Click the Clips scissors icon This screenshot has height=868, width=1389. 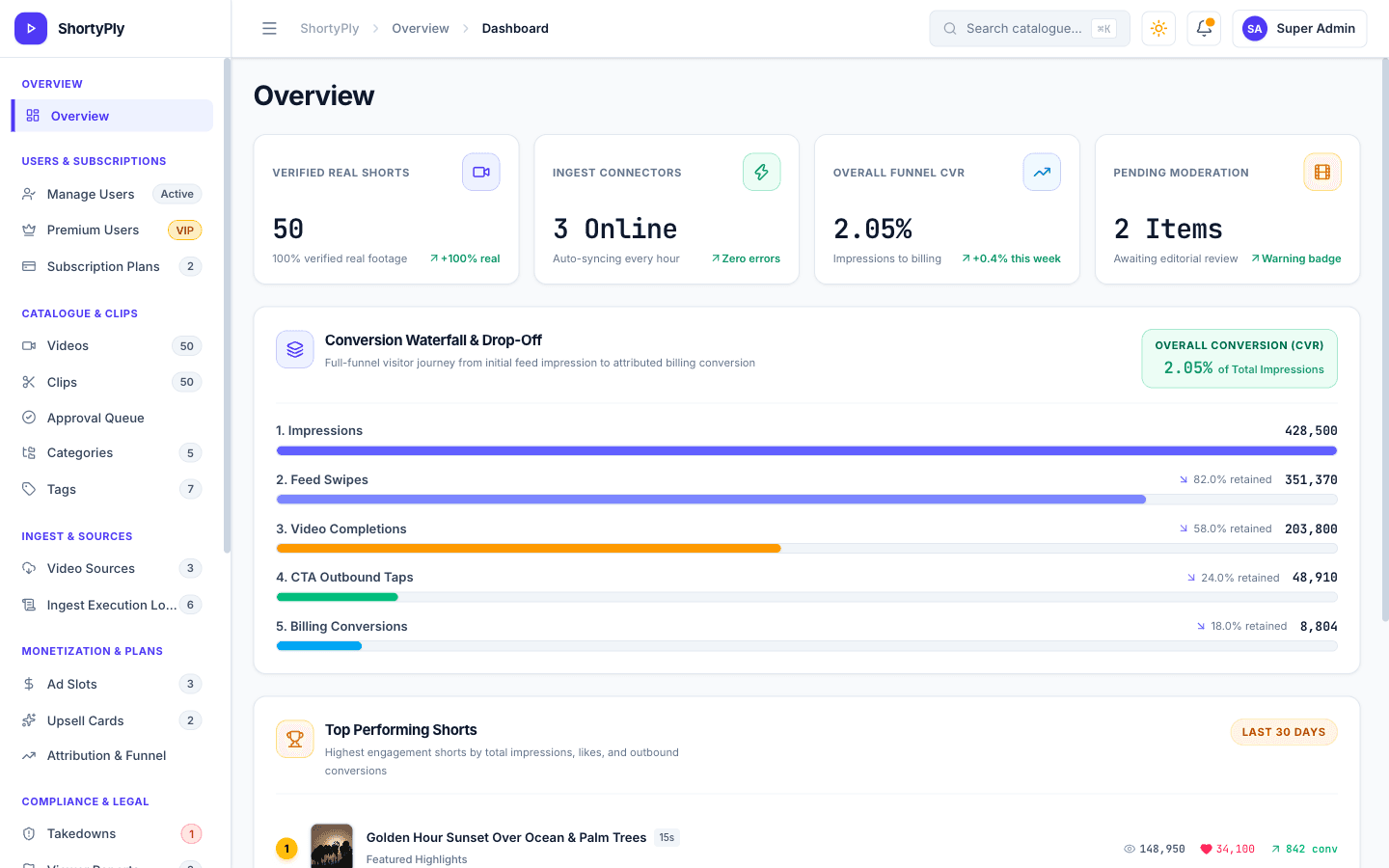point(29,382)
